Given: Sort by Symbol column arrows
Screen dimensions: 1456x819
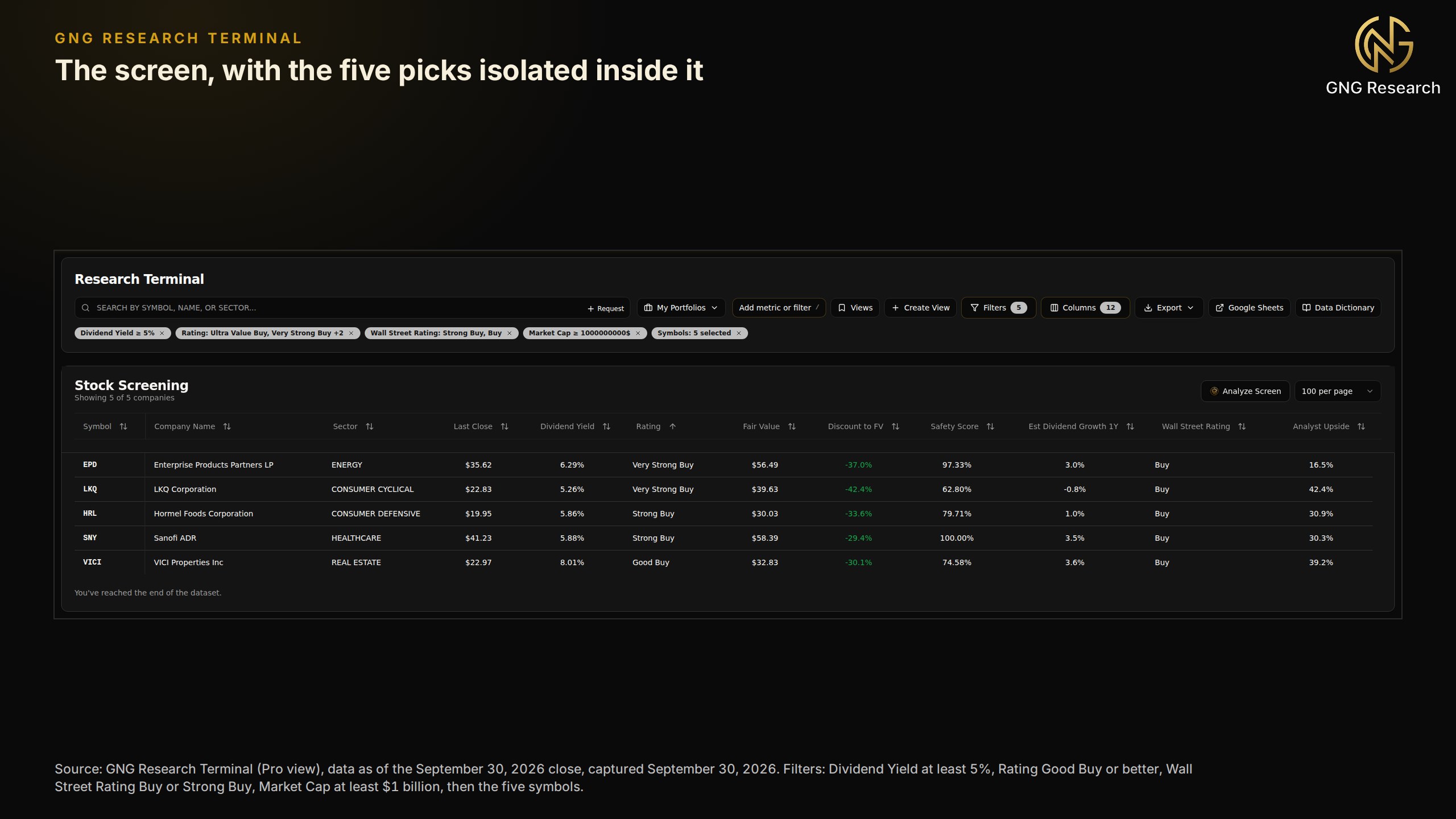Looking at the screenshot, I should (x=123, y=427).
